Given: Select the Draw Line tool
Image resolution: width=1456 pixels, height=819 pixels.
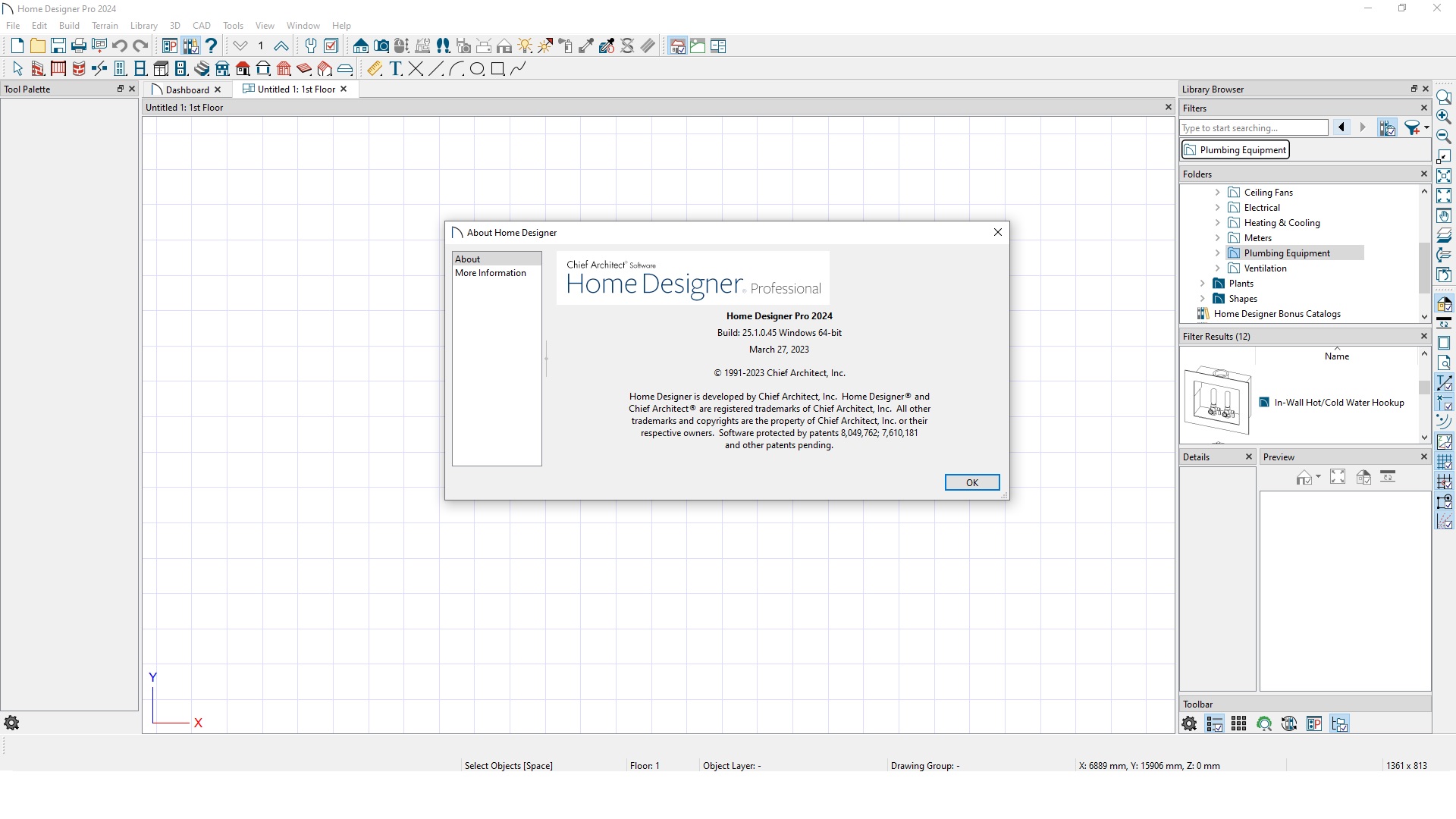Looking at the screenshot, I should 436,69.
